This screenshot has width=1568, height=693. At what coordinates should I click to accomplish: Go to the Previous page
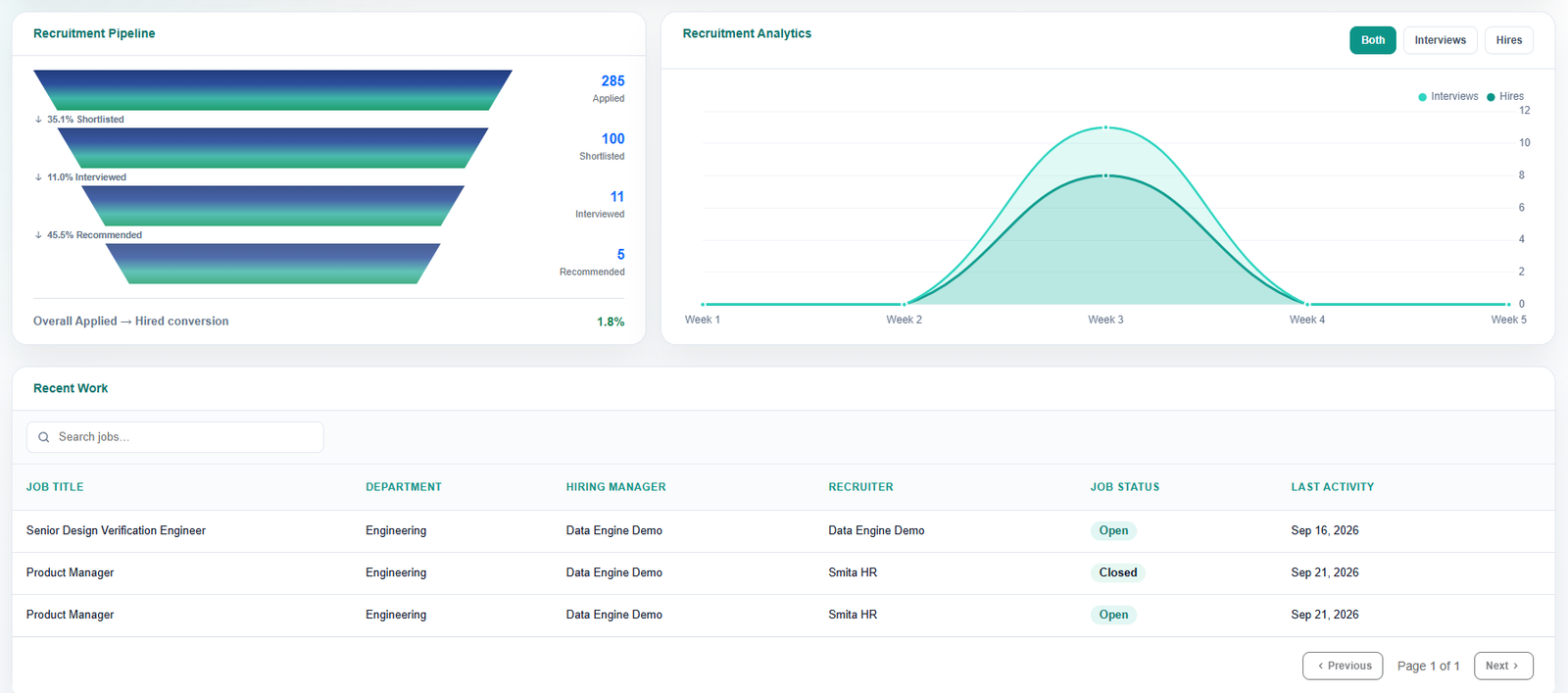pyautogui.click(x=1343, y=666)
